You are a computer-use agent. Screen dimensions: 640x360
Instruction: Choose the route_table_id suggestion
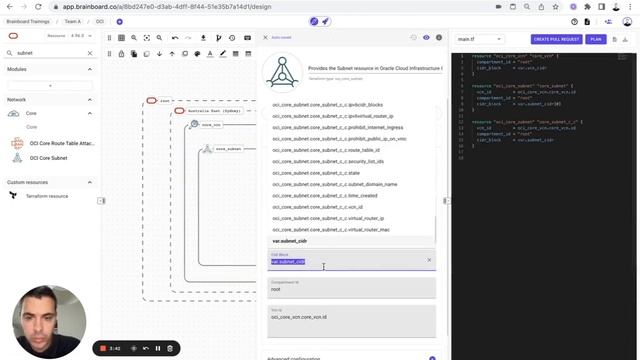click(x=351, y=150)
